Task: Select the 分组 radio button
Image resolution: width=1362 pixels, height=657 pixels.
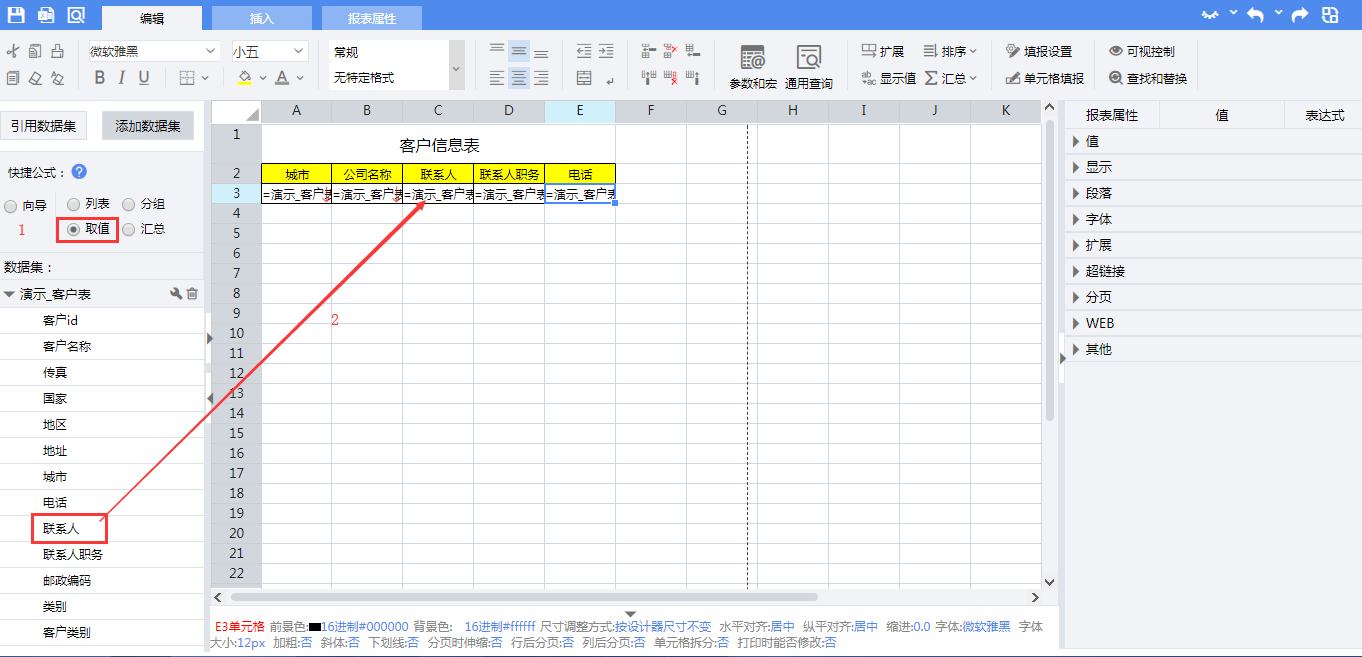Action: [129, 205]
